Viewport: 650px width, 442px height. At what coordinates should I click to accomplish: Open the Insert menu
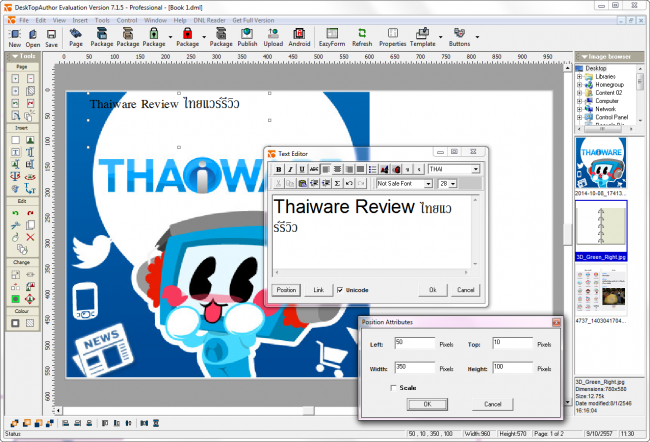[x=80, y=20]
